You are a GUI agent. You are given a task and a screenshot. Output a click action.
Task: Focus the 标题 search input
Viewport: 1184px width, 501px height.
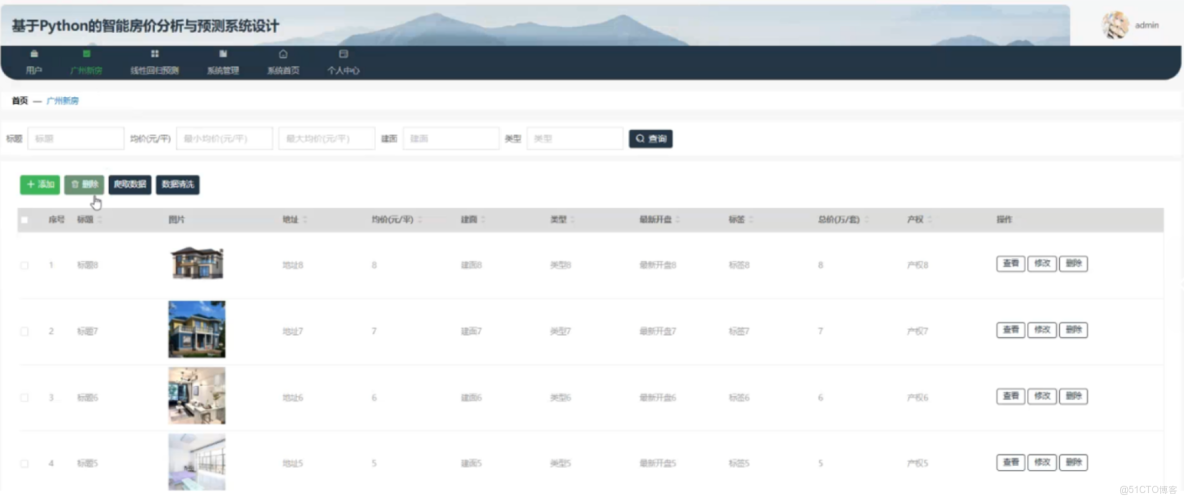click(76, 138)
